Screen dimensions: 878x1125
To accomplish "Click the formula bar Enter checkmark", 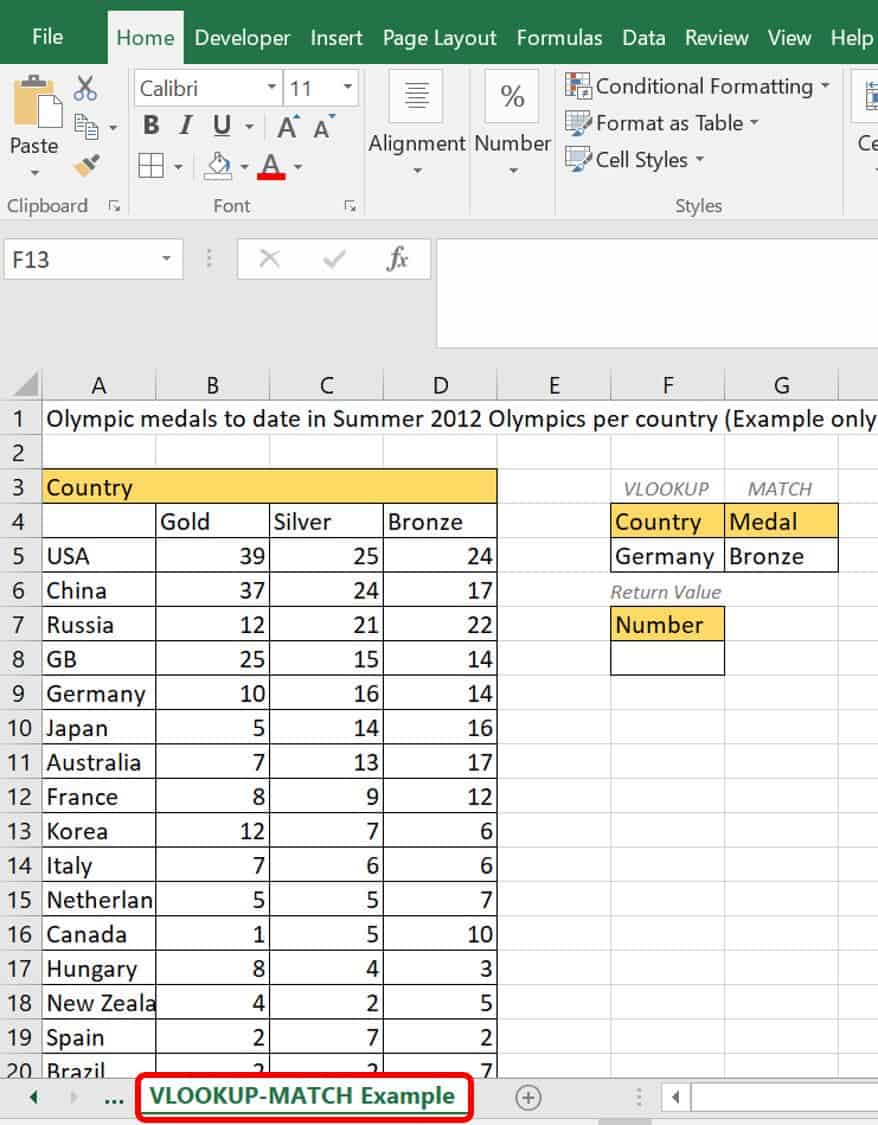I will (334, 258).
